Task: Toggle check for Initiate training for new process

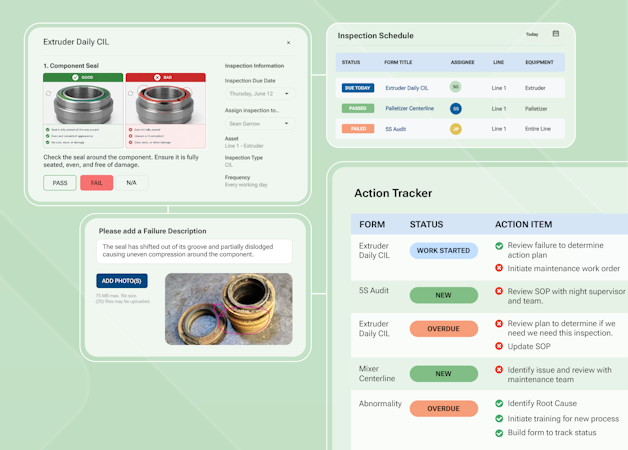Action: click(499, 418)
